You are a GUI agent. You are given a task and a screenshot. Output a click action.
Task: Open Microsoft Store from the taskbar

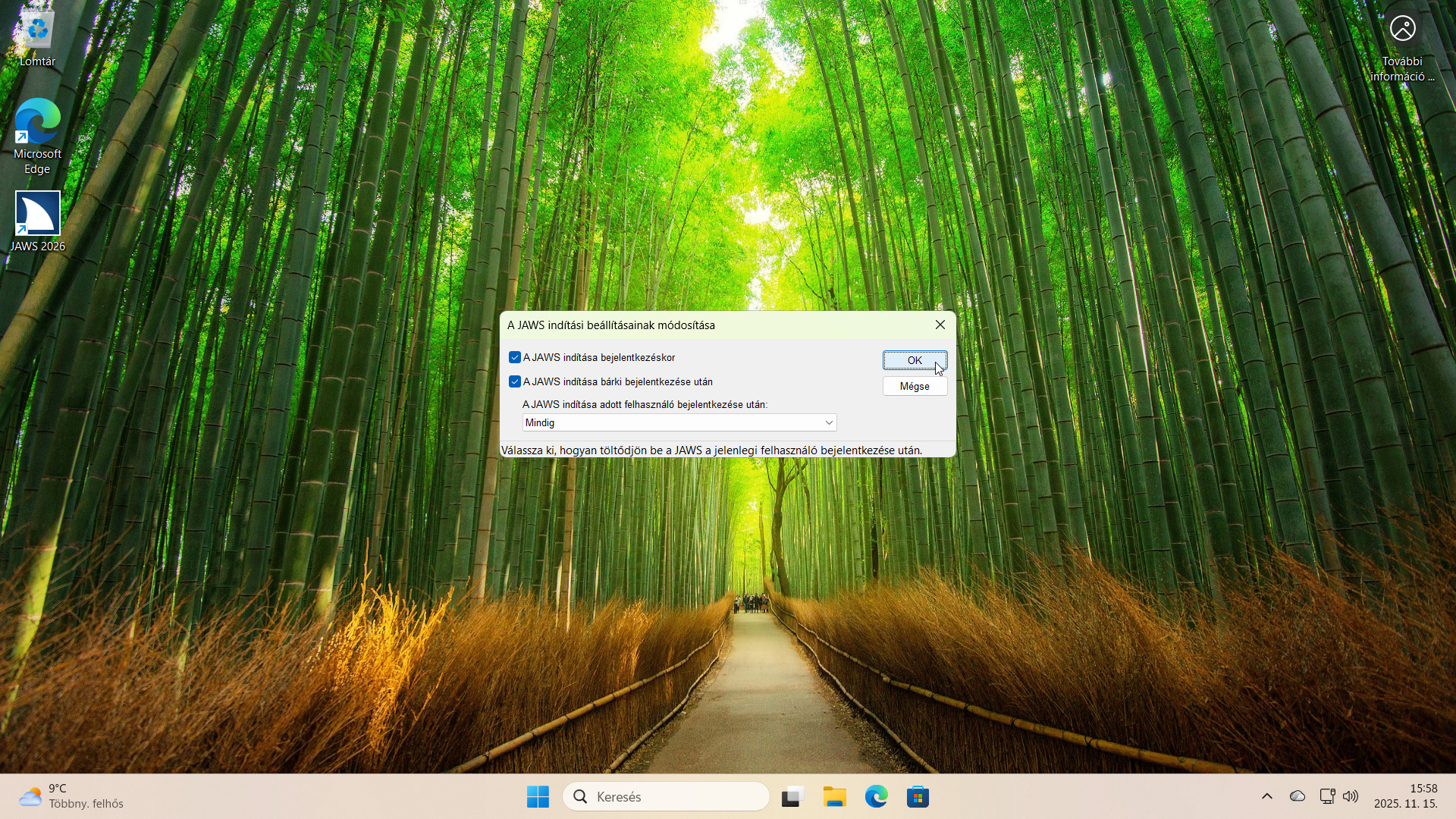[x=918, y=797]
